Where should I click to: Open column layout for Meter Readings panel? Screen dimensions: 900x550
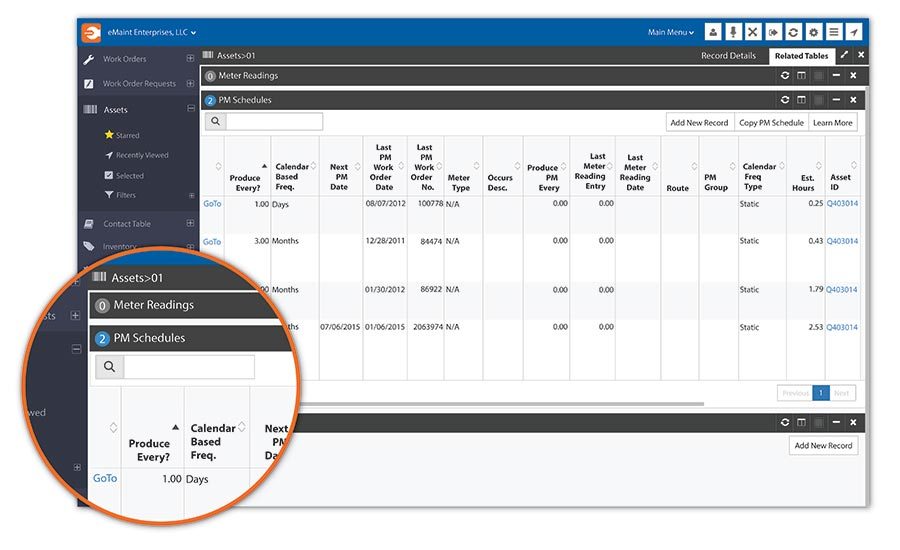pyautogui.click(x=802, y=75)
